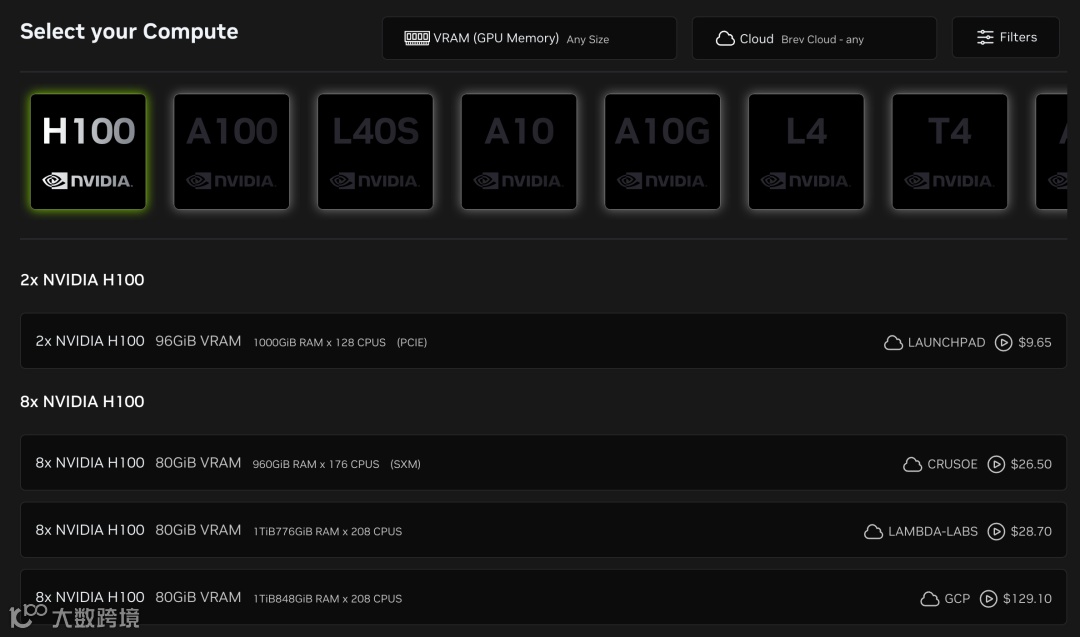Click the play icon next to $26.50
This screenshot has width=1080, height=637.
(996, 464)
